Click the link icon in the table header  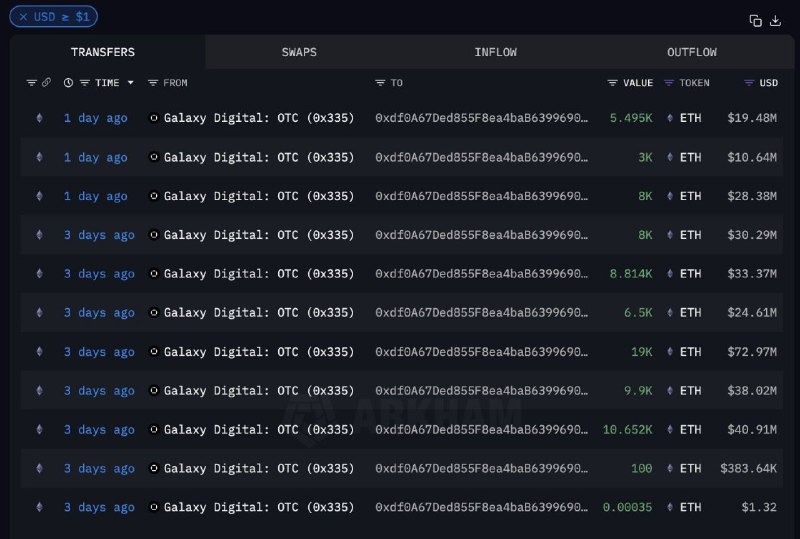click(x=46, y=82)
